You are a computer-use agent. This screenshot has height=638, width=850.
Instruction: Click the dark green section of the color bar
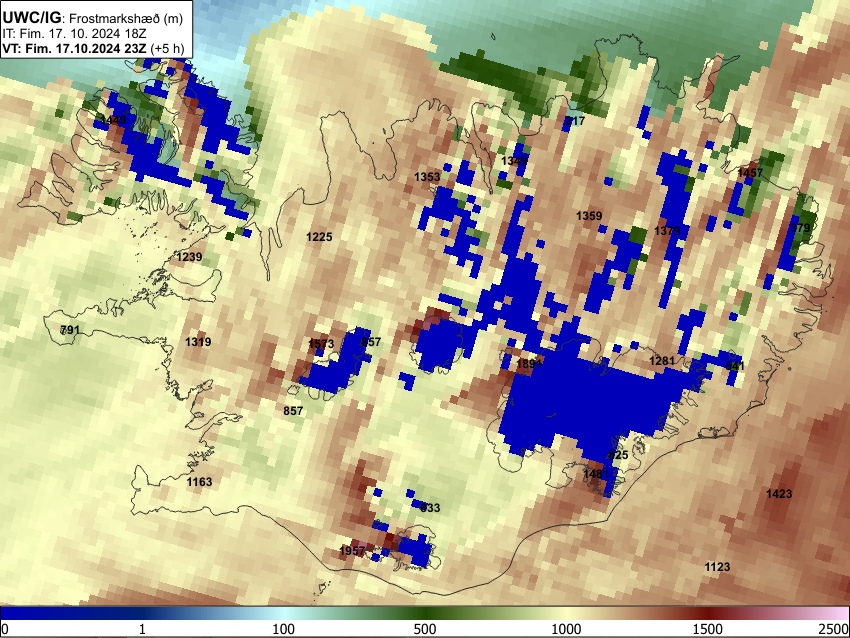(x=424, y=614)
